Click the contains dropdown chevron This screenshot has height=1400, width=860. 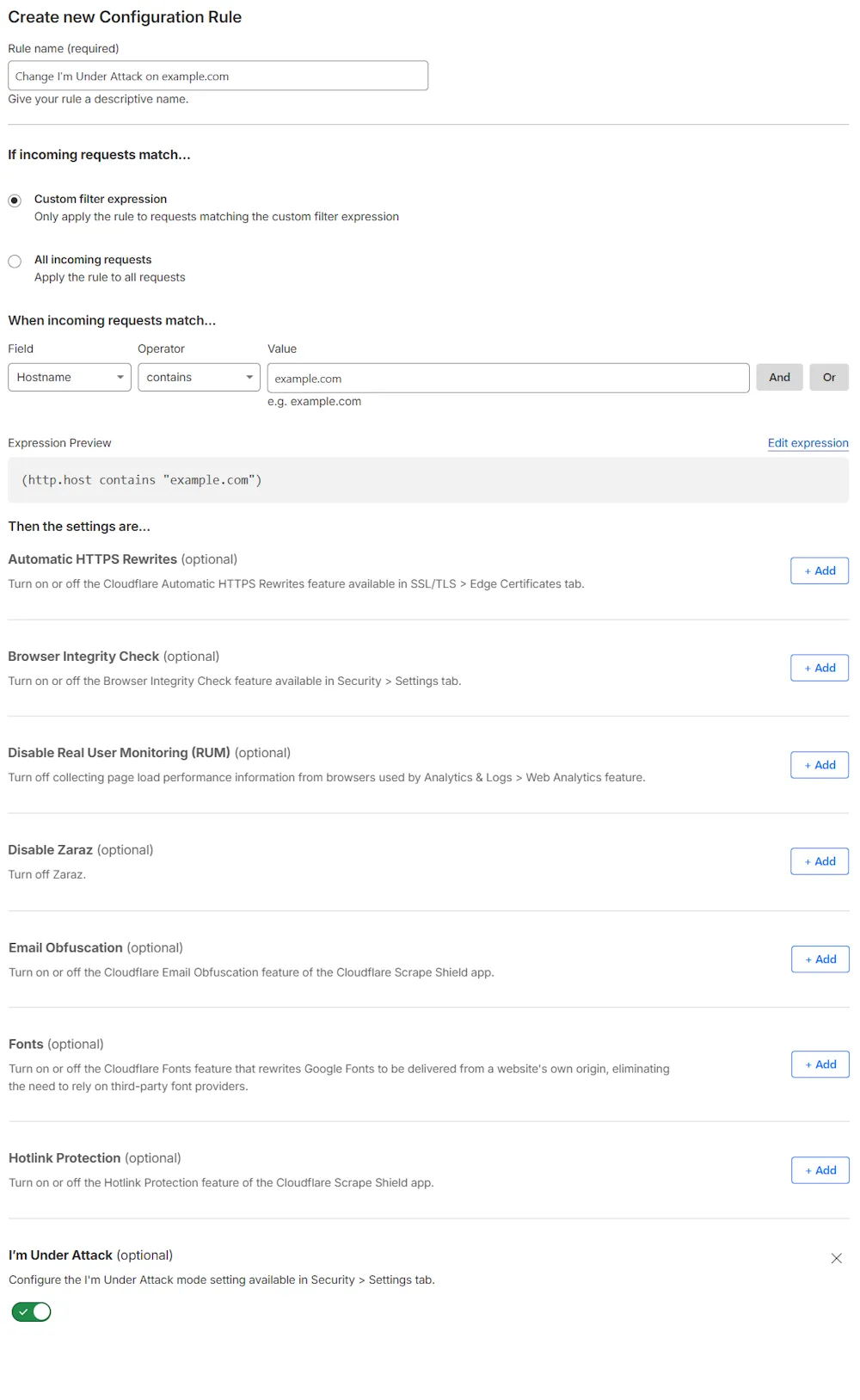[249, 377]
